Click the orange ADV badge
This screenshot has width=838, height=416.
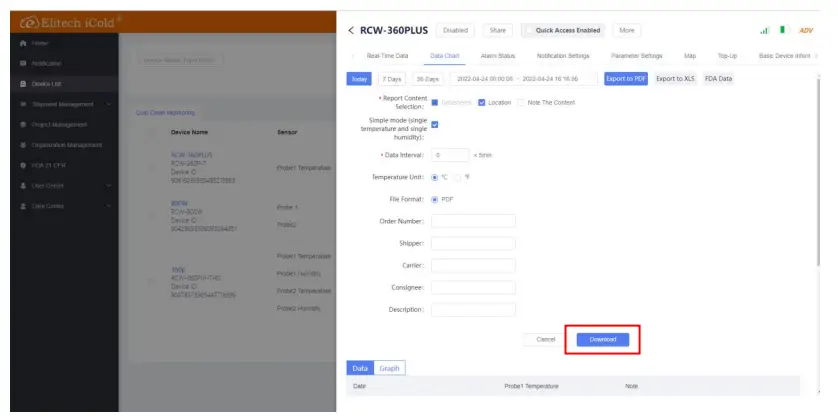click(806, 30)
